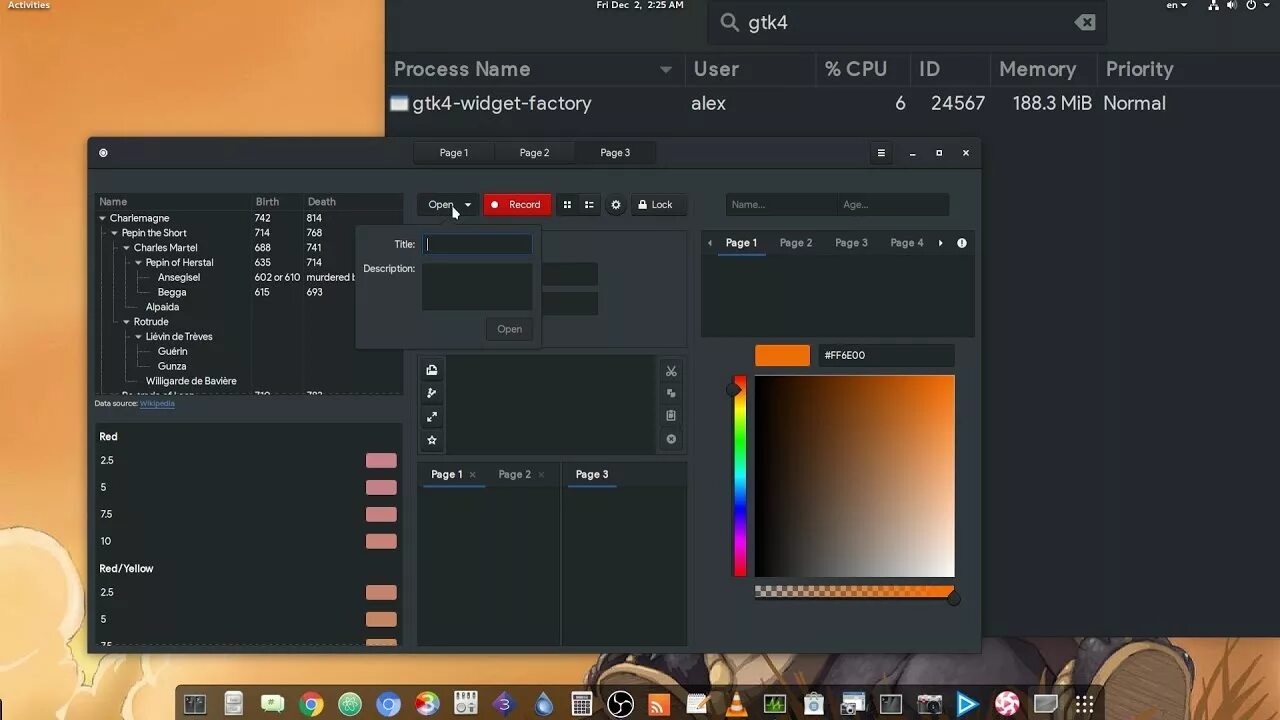Click the #FF6E00 hex color field
Viewport: 1280px width, 720px height.
(x=886, y=355)
